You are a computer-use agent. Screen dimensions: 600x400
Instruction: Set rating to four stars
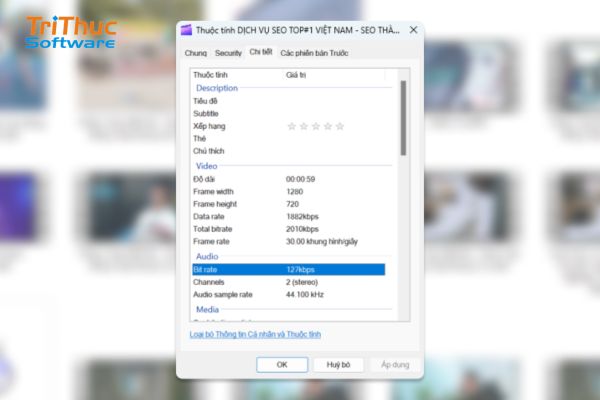click(328, 126)
